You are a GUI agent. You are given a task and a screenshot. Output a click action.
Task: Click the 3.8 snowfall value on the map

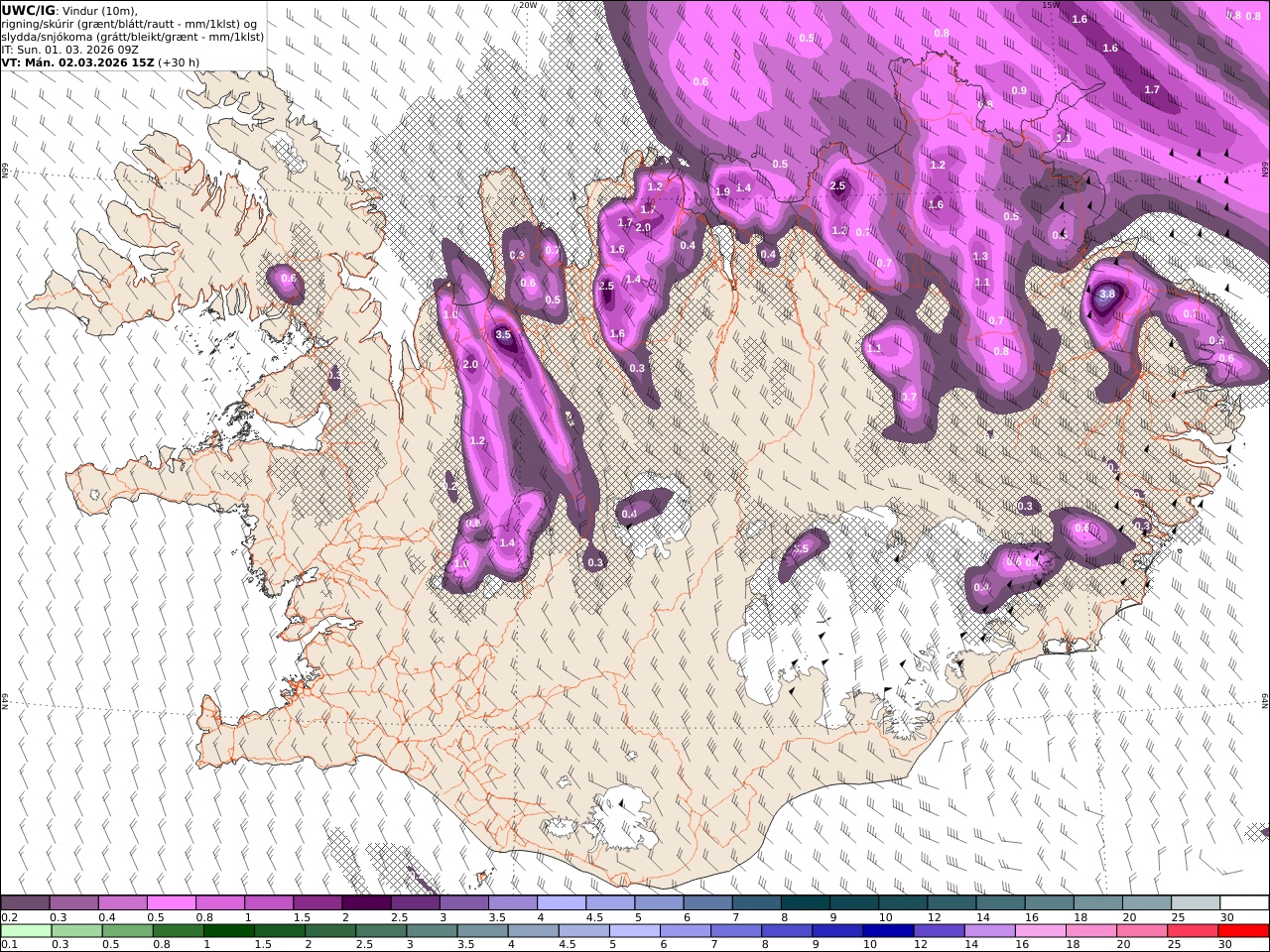(1107, 295)
